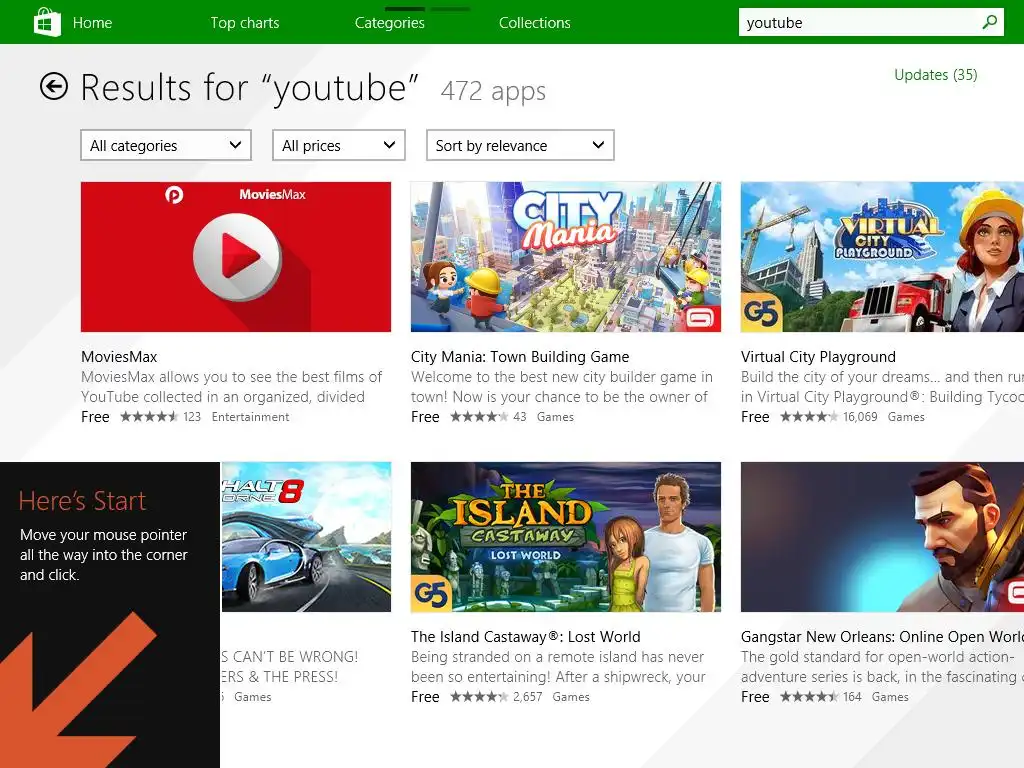The width and height of the screenshot is (1024, 768).
Task: Open the Updates (35) link
Action: 936,75
